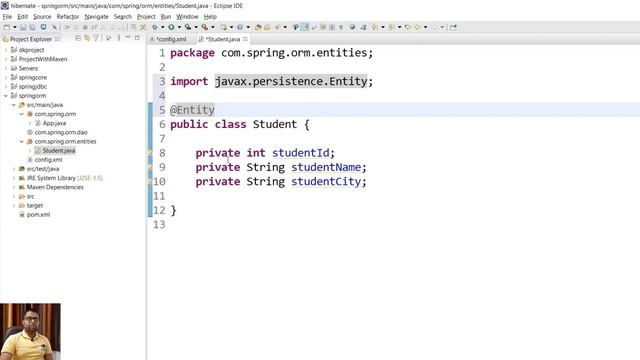The width and height of the screenshot is (640, 360).
Task: Open the Help menu
Action: point(210,17)
